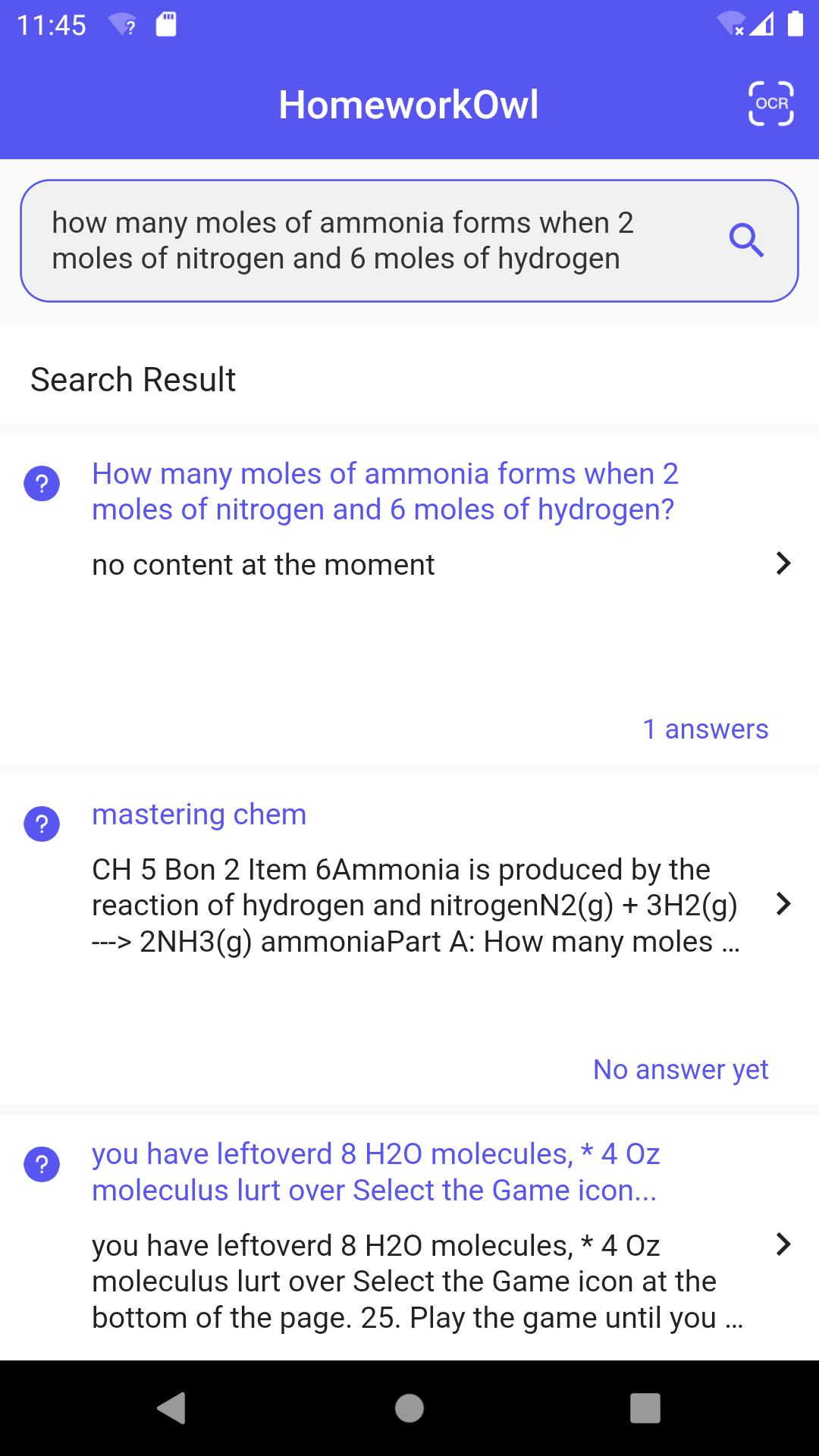The width and height of the screenshot is (819, 1456).
Task: View the '1 answers' link
Action: tap(705, 729)
